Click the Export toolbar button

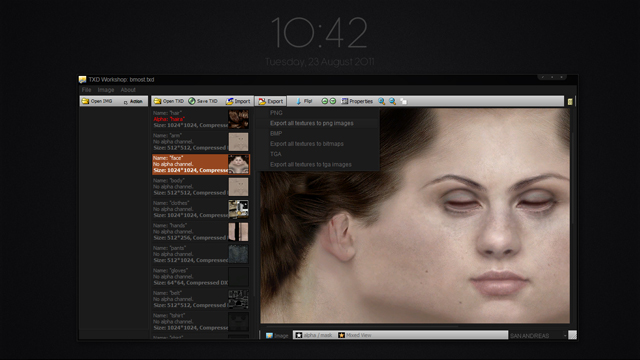[x=271, y=101]
